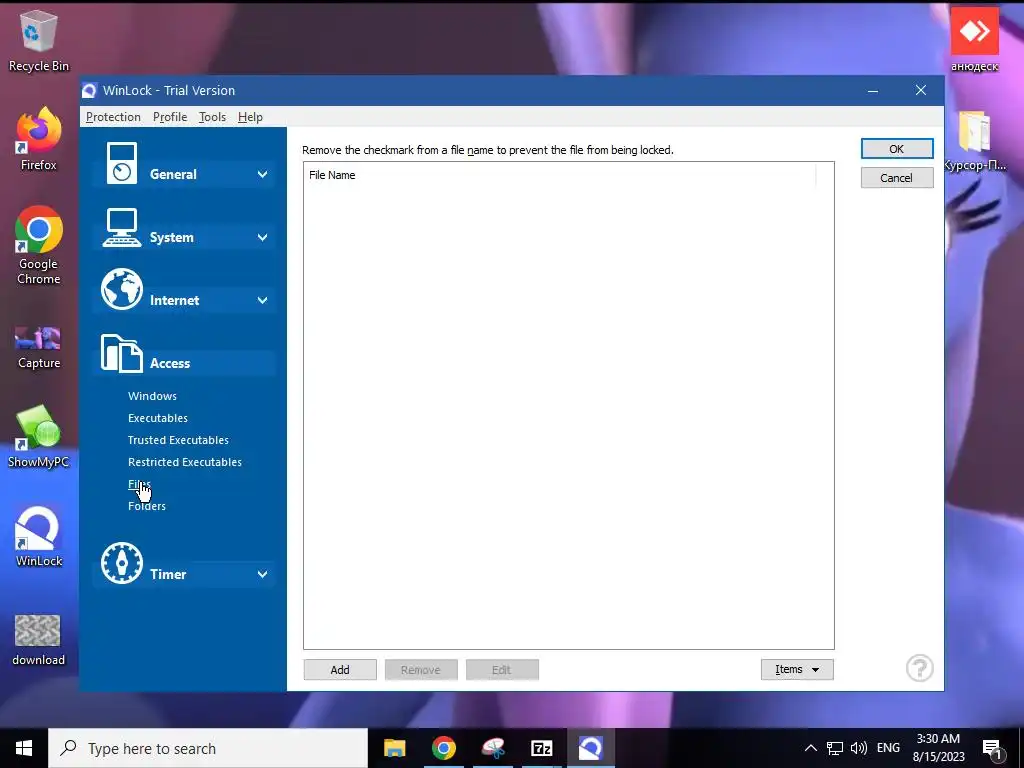
Task: Open the Tools menu
Action: point(212,117)
